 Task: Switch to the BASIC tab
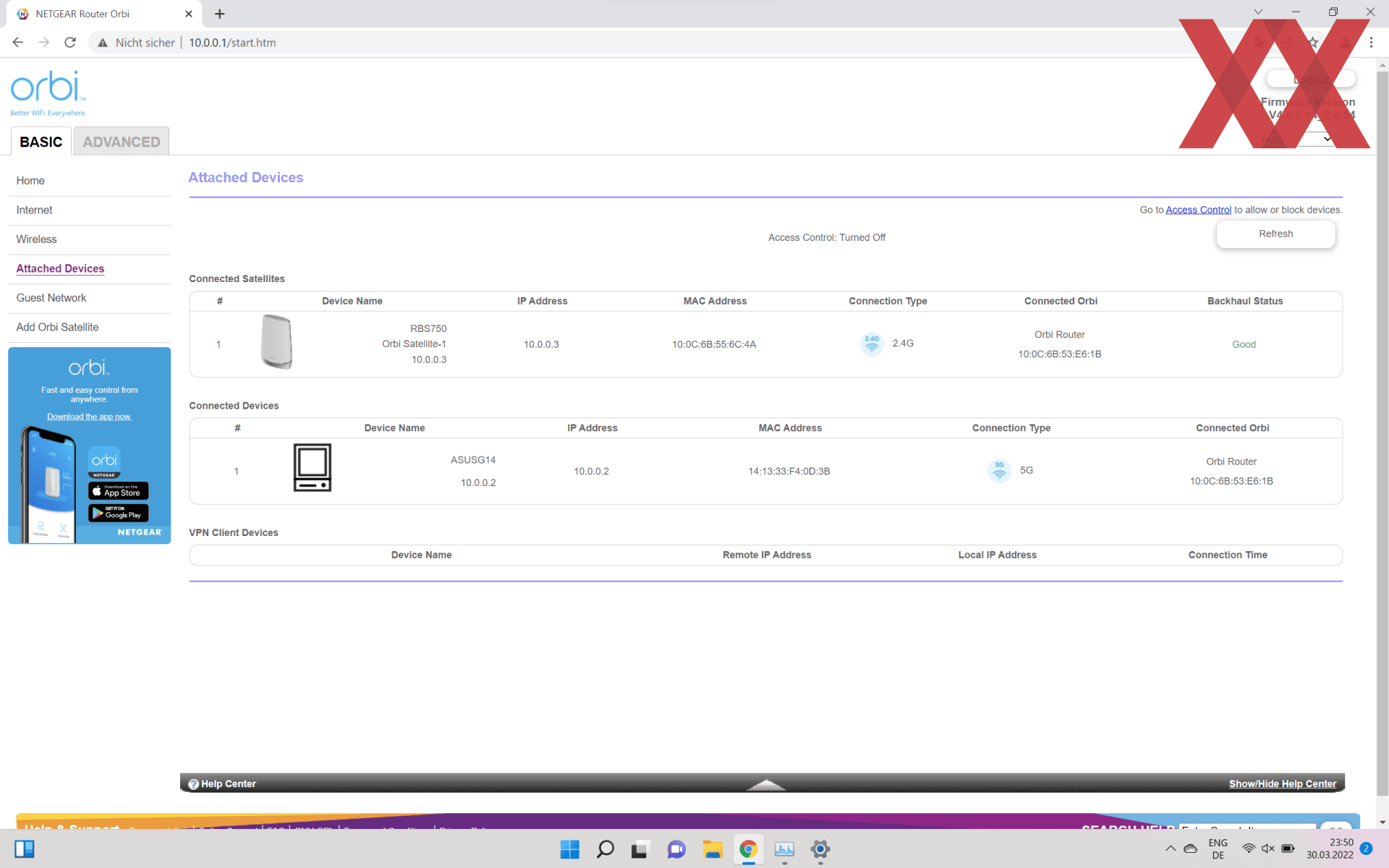(41, 142)
